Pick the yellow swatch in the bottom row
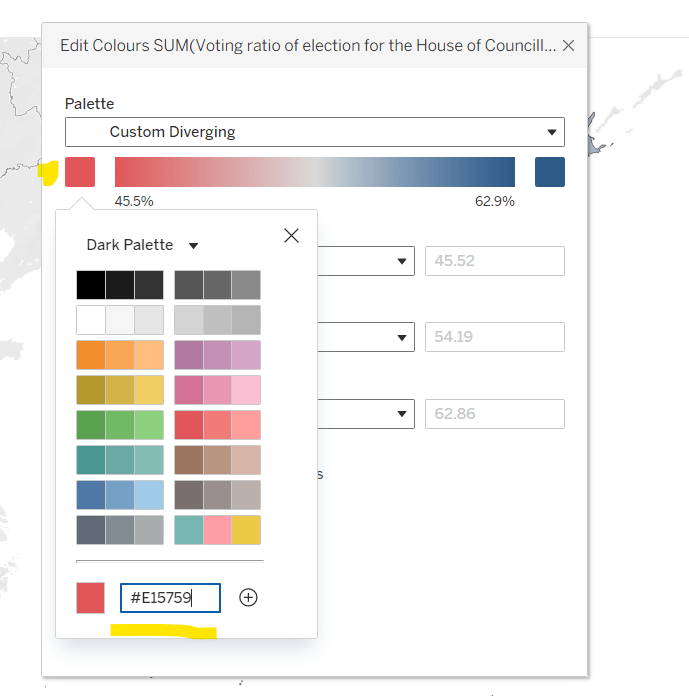The image size is (689, 700). pyautogui.click(x=246, y=530)
